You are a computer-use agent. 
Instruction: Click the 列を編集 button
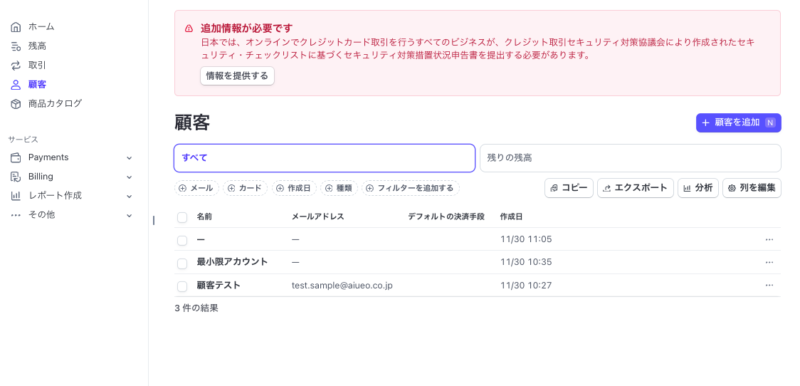[x=752, y=188]
